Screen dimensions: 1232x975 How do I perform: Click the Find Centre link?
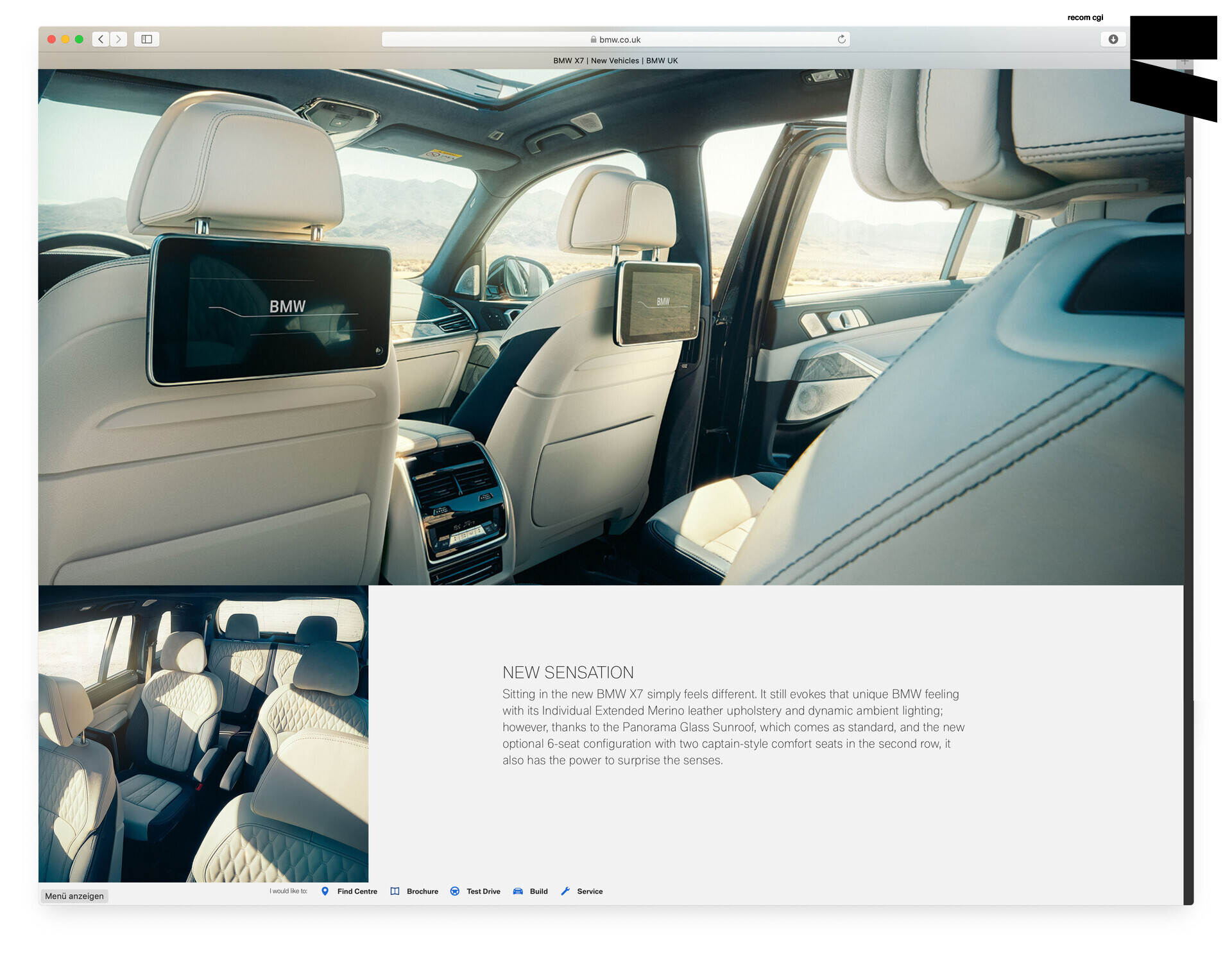click(357, 891)
